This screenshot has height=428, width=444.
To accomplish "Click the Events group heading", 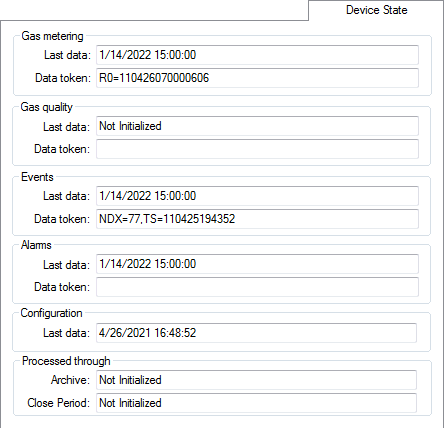I will tap(37, 177).
